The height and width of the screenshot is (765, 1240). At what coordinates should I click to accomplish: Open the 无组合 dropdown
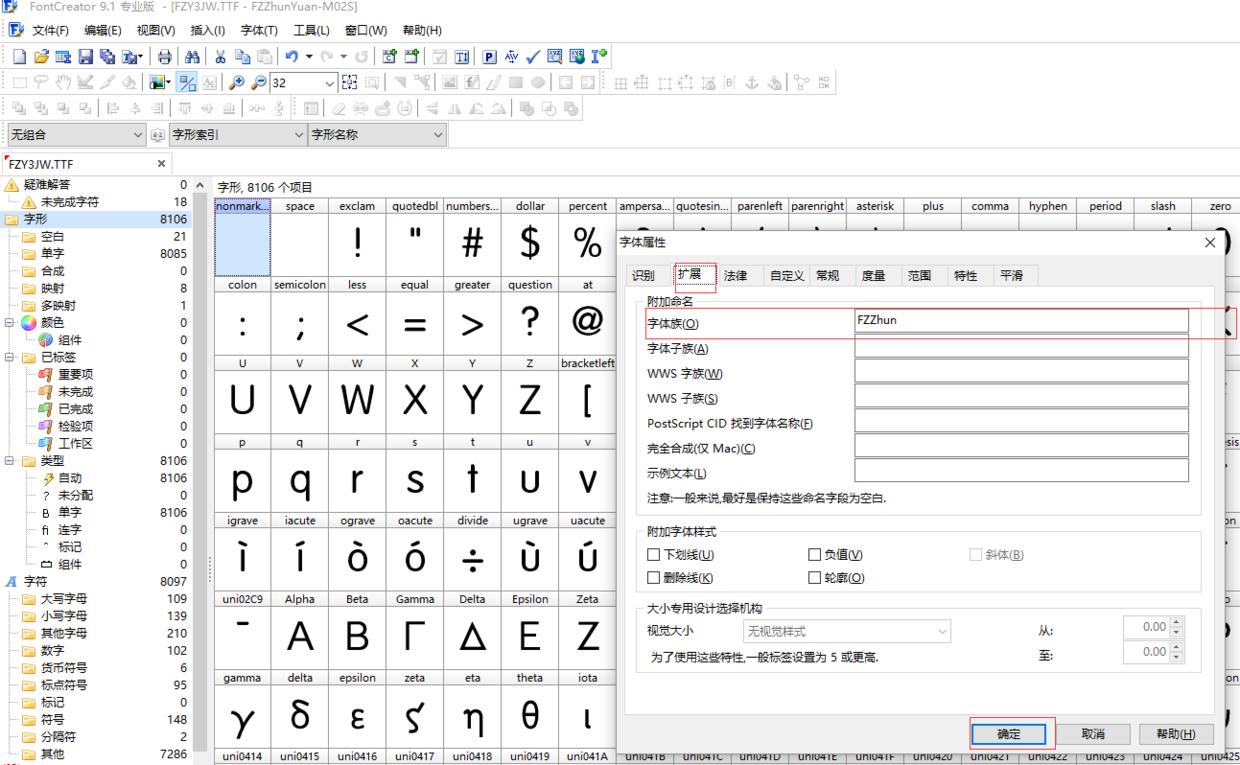tap(77, 135)
